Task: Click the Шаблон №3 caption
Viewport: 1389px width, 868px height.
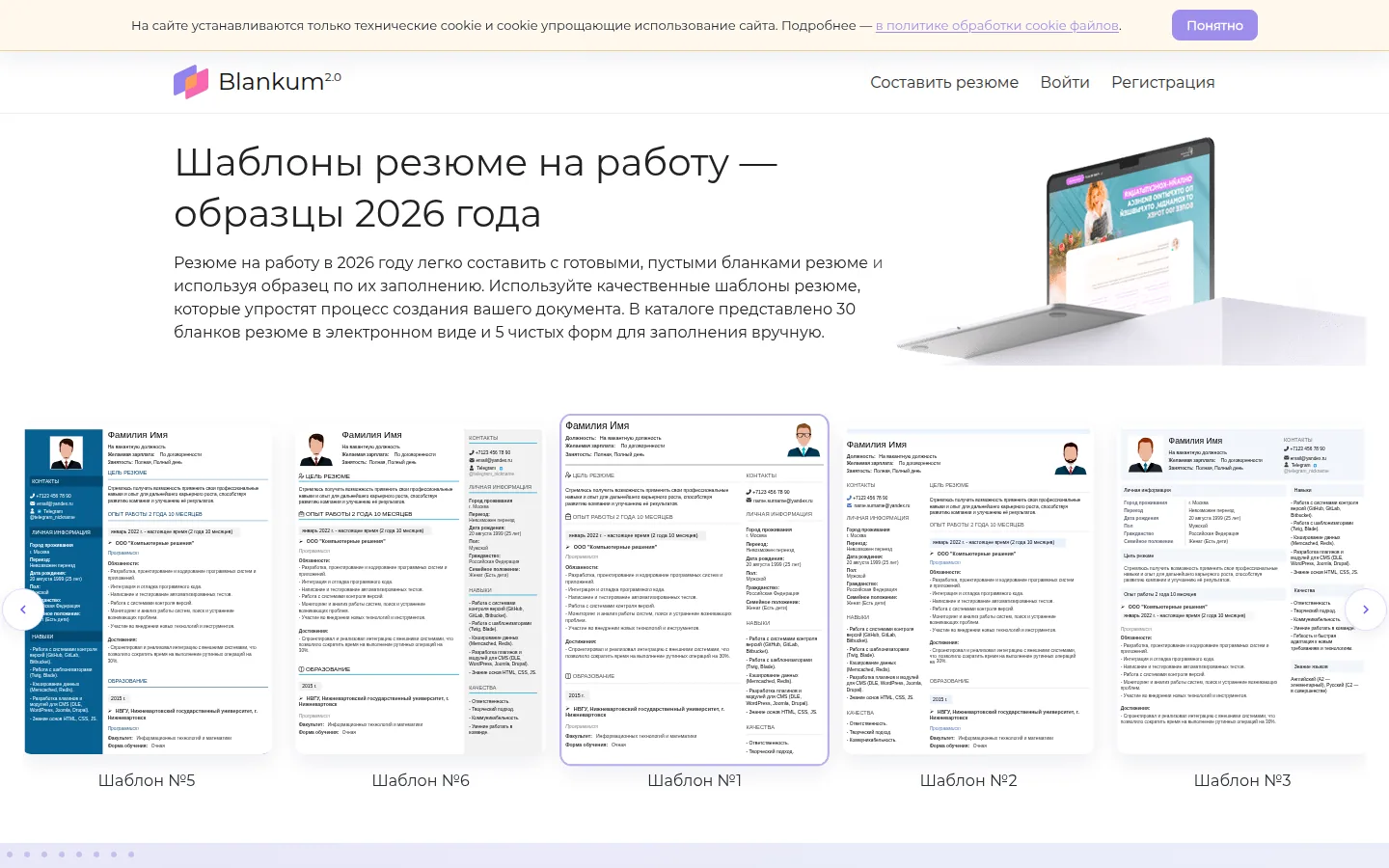Action: pos(1242,780)
